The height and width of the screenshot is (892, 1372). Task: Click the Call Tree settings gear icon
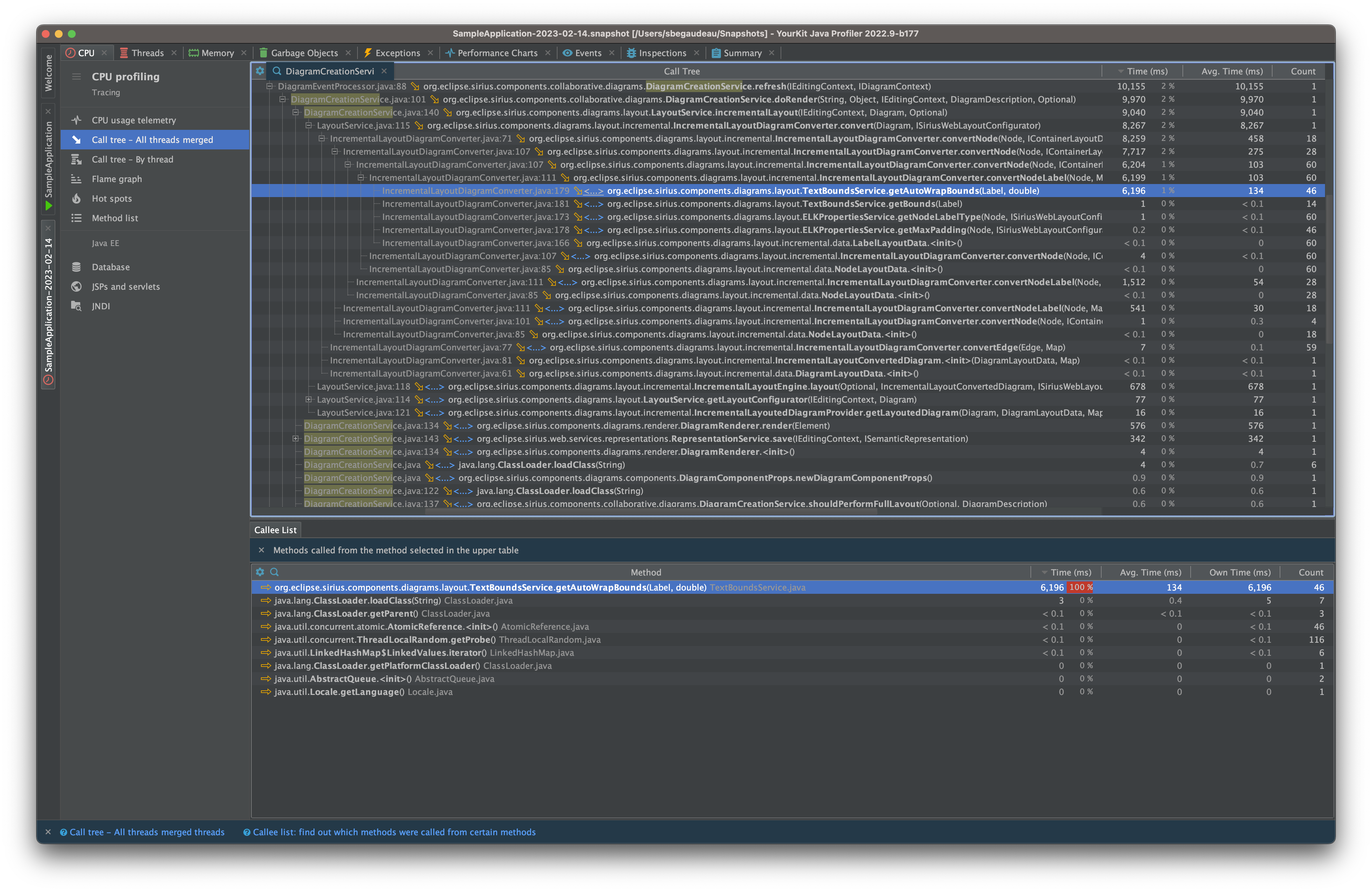260,71
